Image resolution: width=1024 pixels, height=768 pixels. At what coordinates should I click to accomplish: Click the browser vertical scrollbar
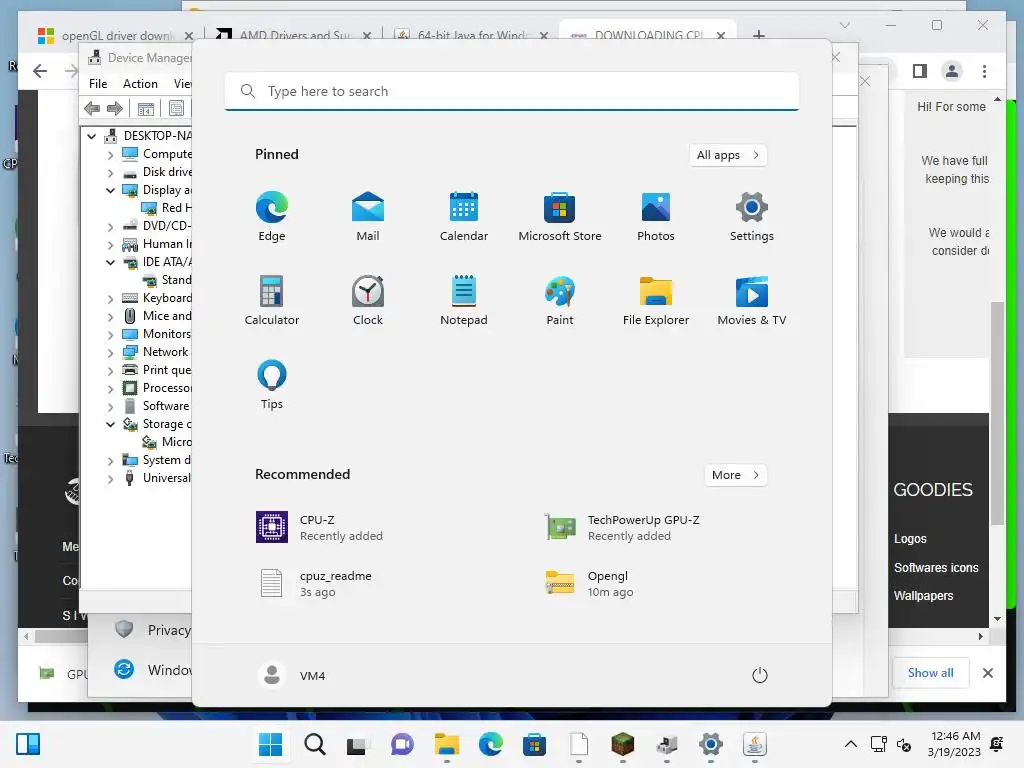pyautogui.click(x=997, y=413)
